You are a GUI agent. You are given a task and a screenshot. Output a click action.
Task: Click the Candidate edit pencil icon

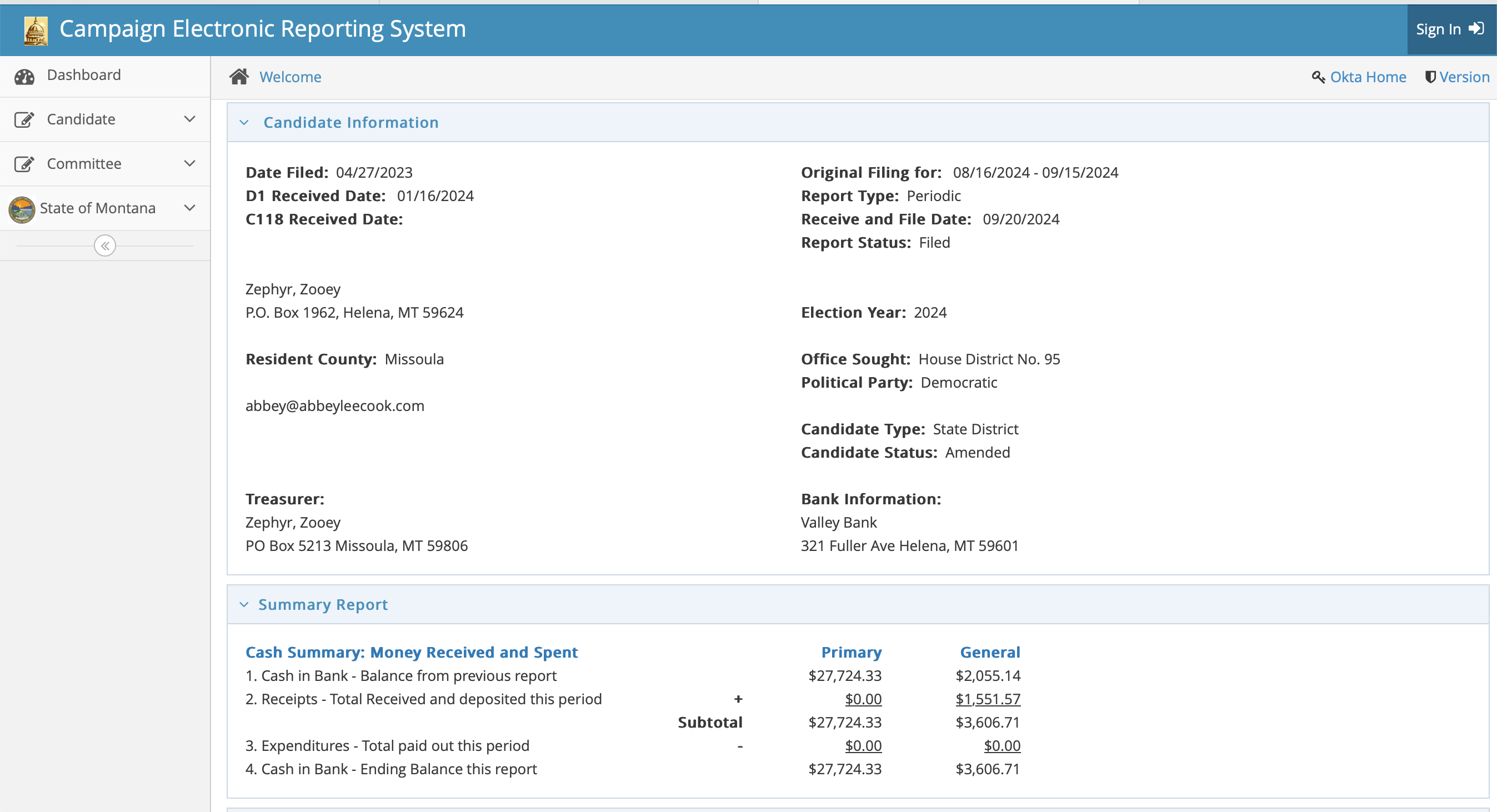(24, 120)
